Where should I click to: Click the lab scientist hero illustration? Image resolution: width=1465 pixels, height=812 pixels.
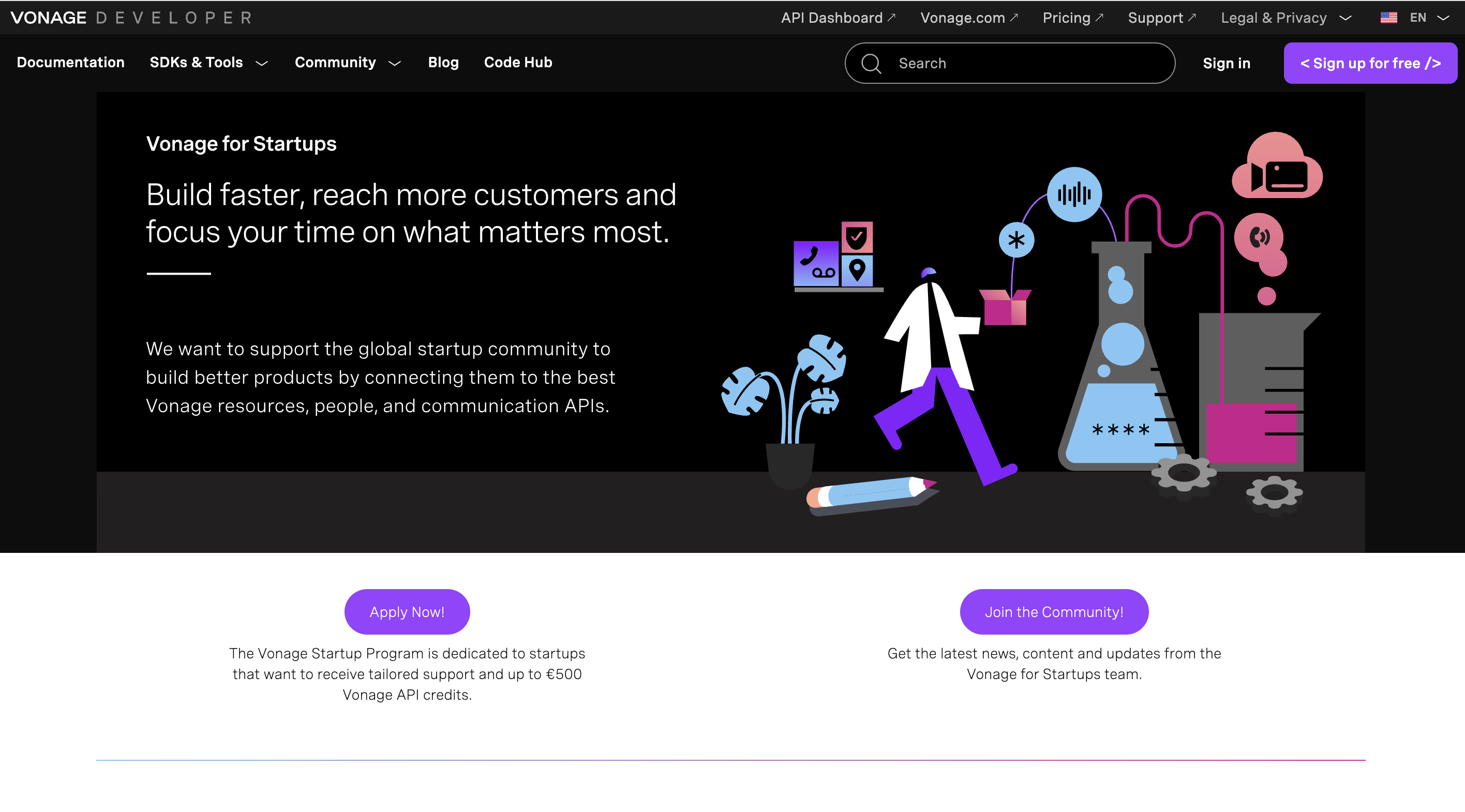click(x=1022, y=324)
